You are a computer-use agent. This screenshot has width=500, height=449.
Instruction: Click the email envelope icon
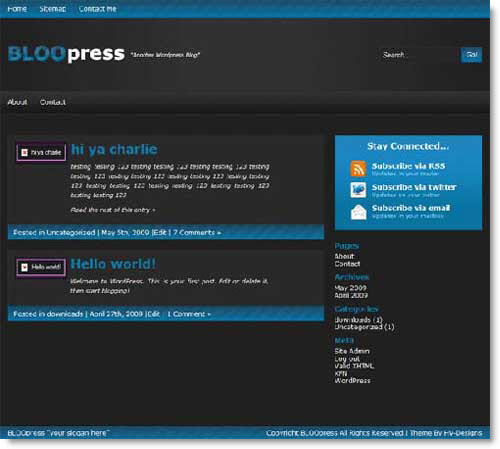pos(358,212)
